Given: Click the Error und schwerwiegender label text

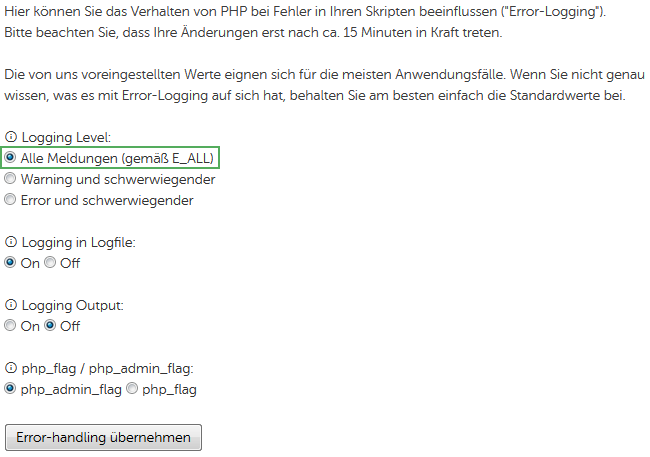Looking at the screenshot, I should click(107, 200).
